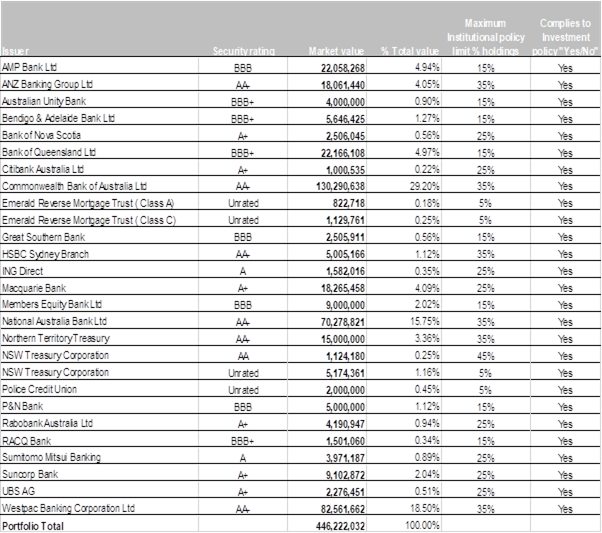Select the 15.75% total value cell

tap(425, 321)
